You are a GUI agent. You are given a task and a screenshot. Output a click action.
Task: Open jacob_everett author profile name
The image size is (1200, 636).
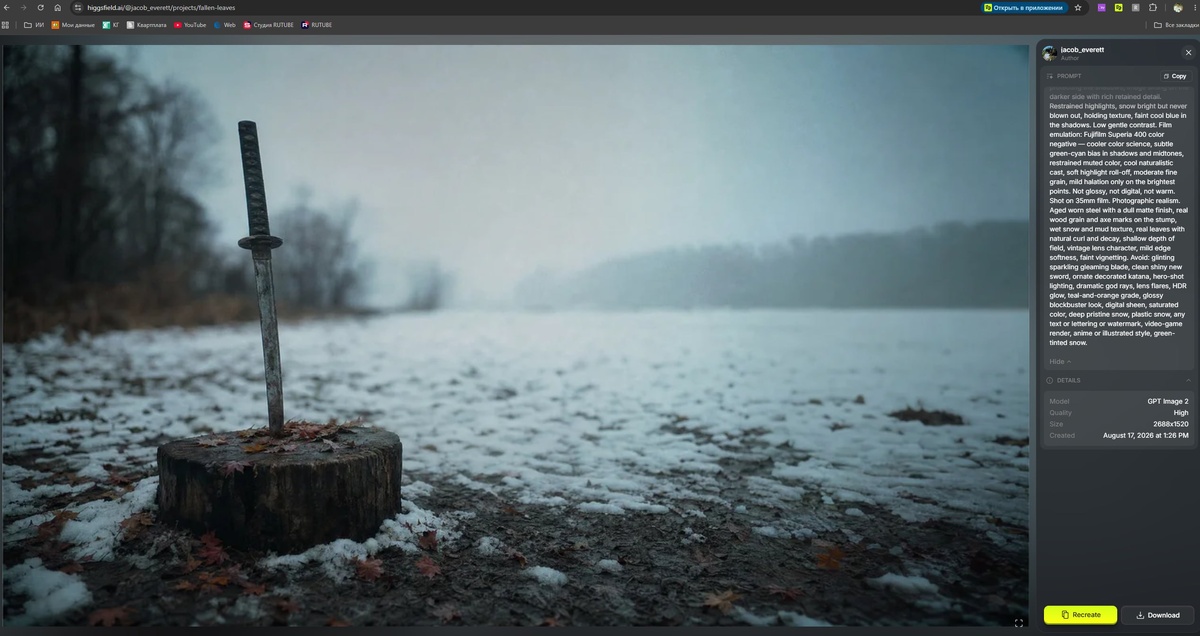click(1082, 49)
